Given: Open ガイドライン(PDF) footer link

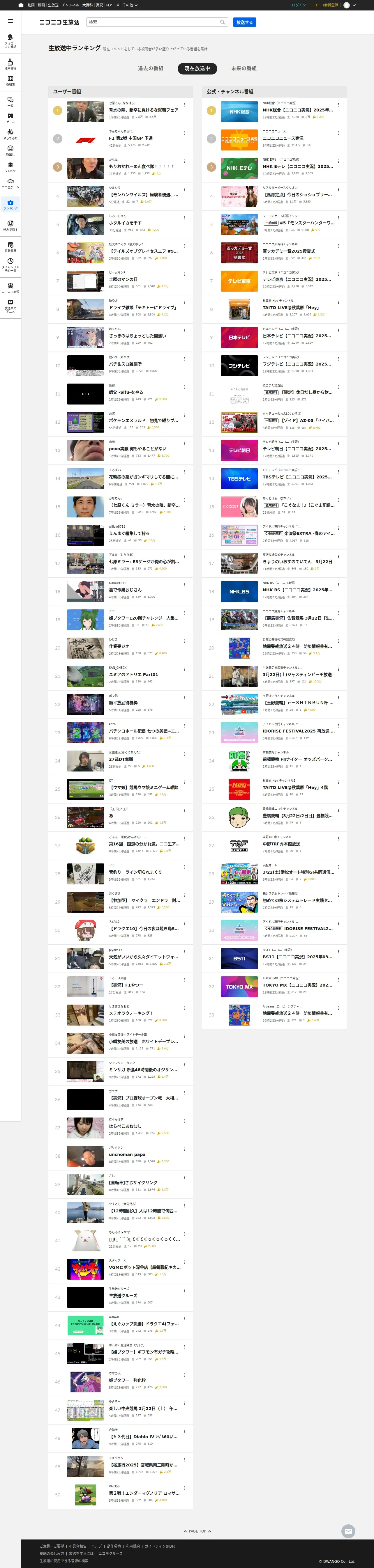Looking at the screenshot, I should [x=160, y=1546].
